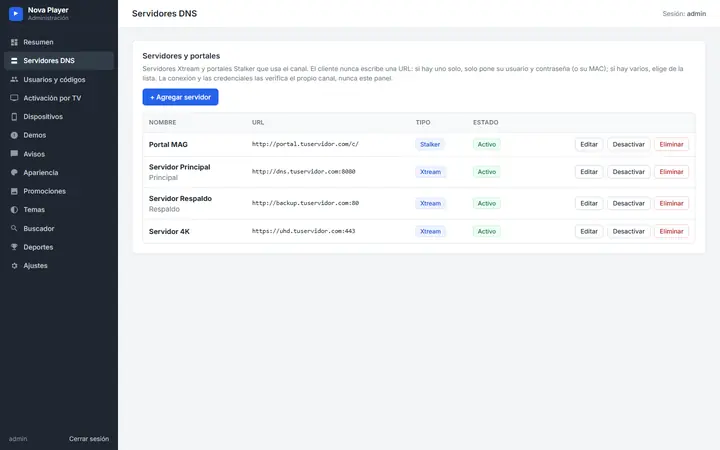Open Apariencia via its palette icon
720x450 pixels.
14,173
